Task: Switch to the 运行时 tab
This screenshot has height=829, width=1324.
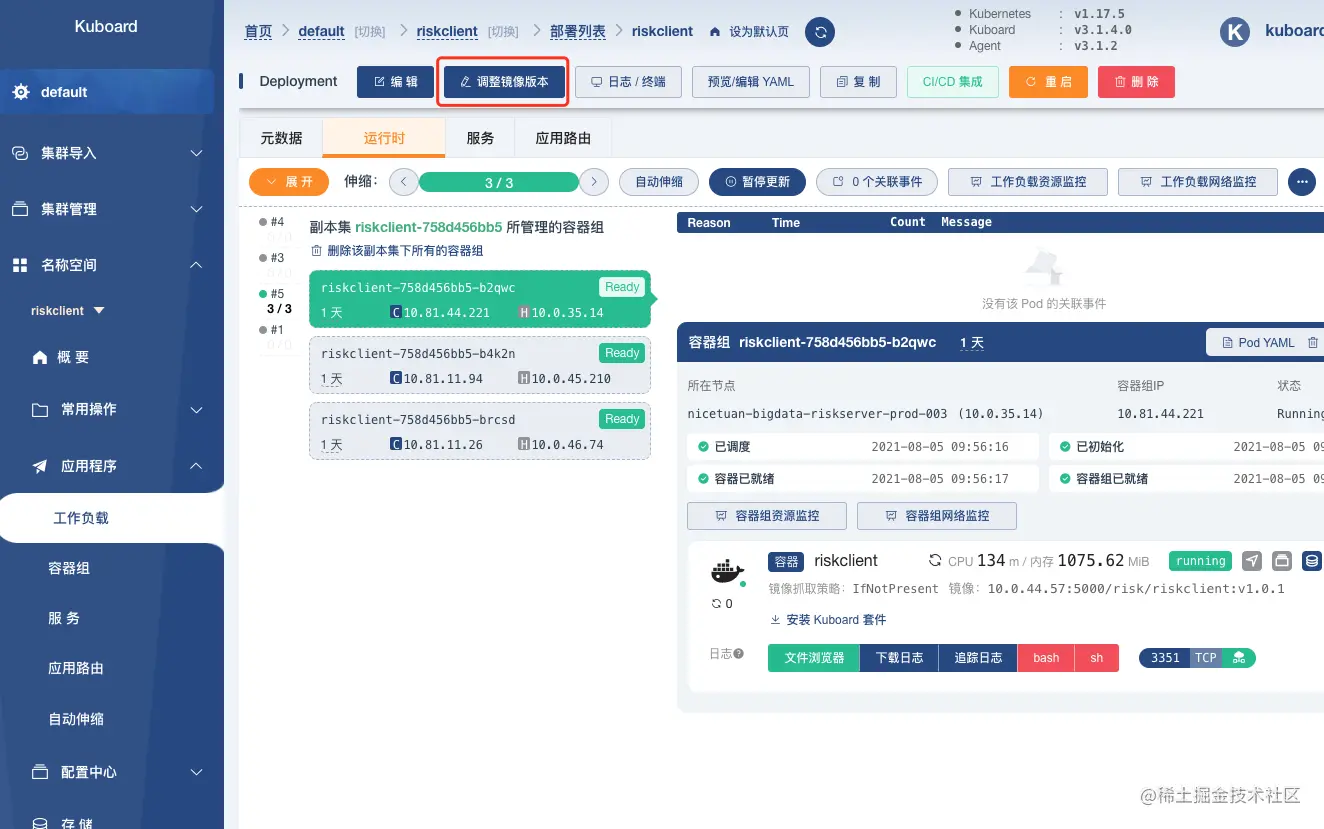Action: coord(384,138)
